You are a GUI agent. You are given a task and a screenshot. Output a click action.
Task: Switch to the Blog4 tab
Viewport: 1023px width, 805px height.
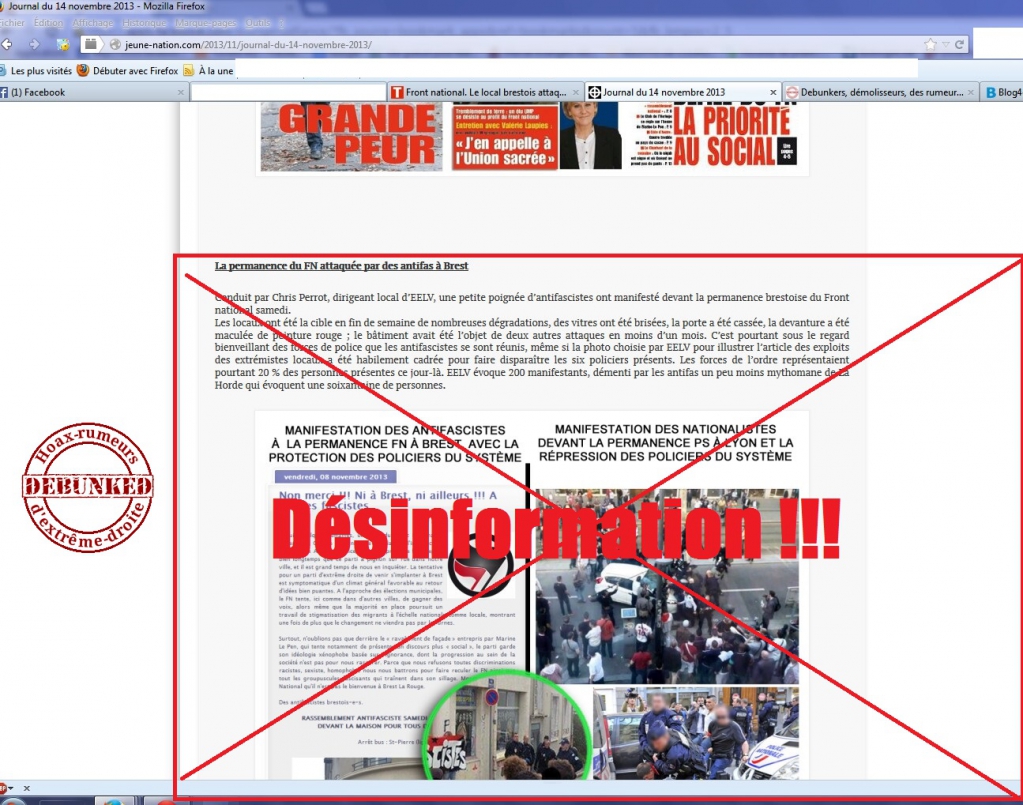coord(1002,93)
